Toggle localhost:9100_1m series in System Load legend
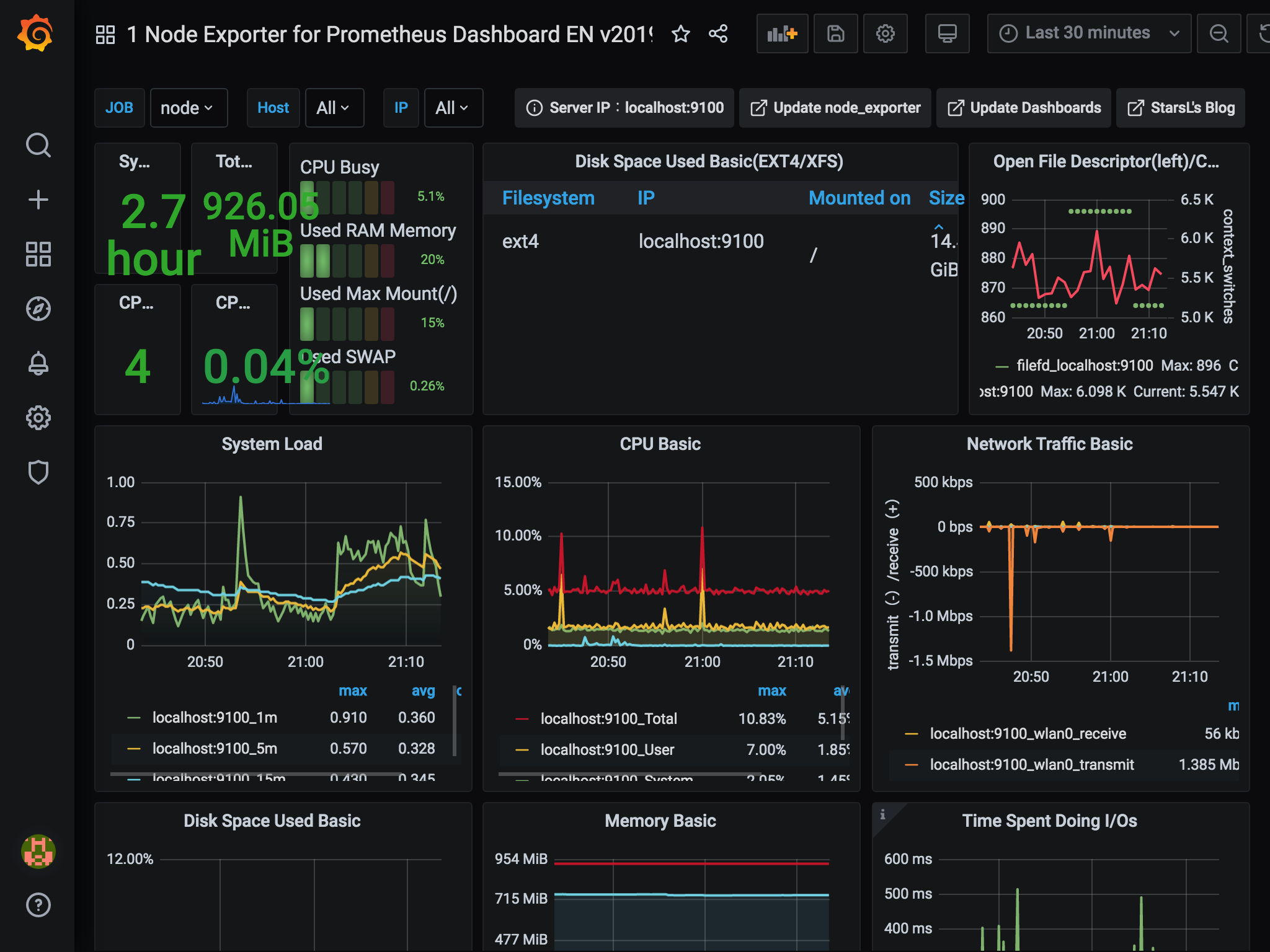This screenshot has height=952, width=1270. 215,718
